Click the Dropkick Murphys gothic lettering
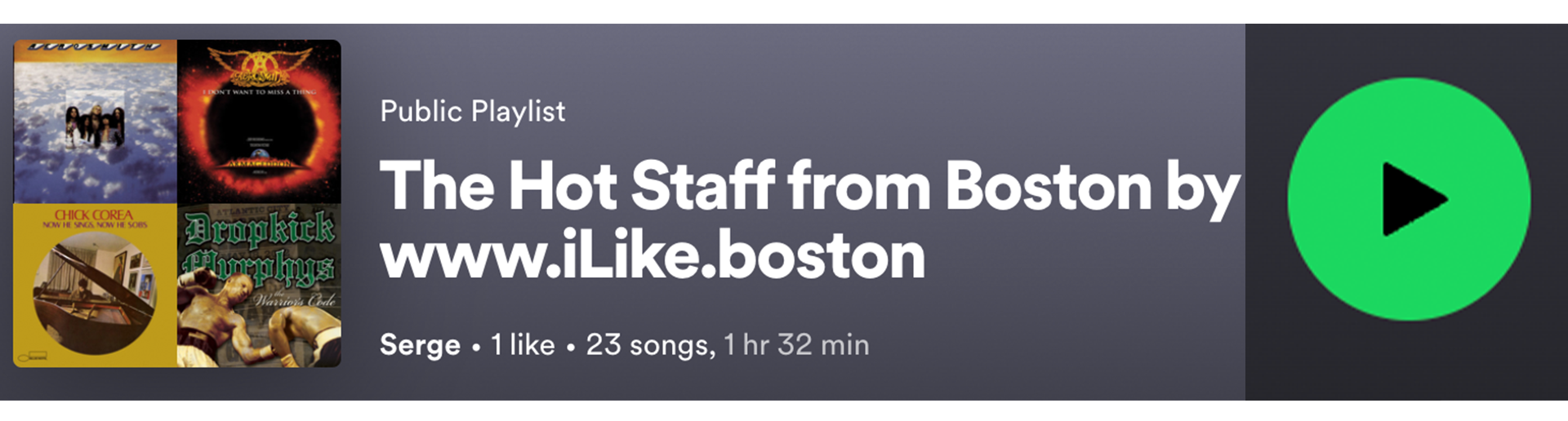This screenshot has height=421, width=1568. tap(259, 245)
